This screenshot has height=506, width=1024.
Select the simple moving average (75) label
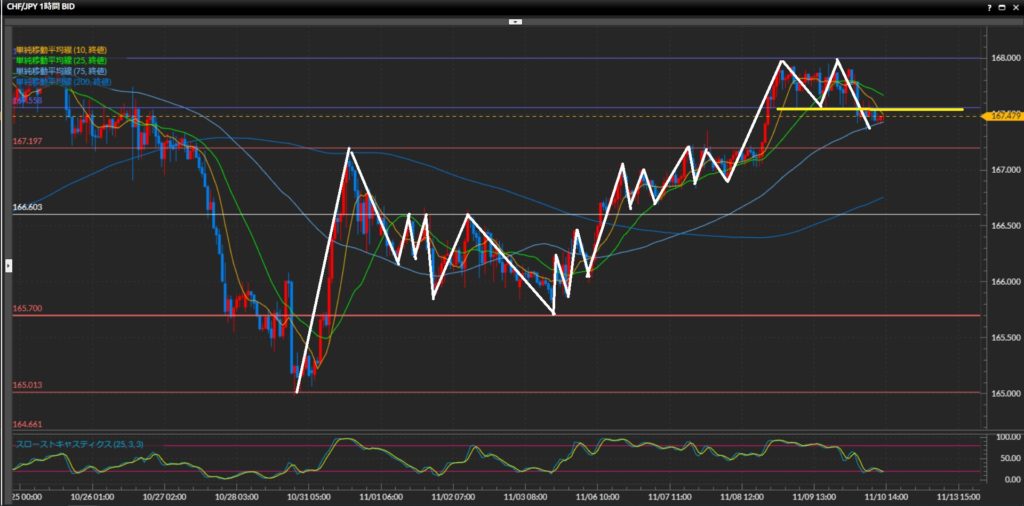click(62, 71)
